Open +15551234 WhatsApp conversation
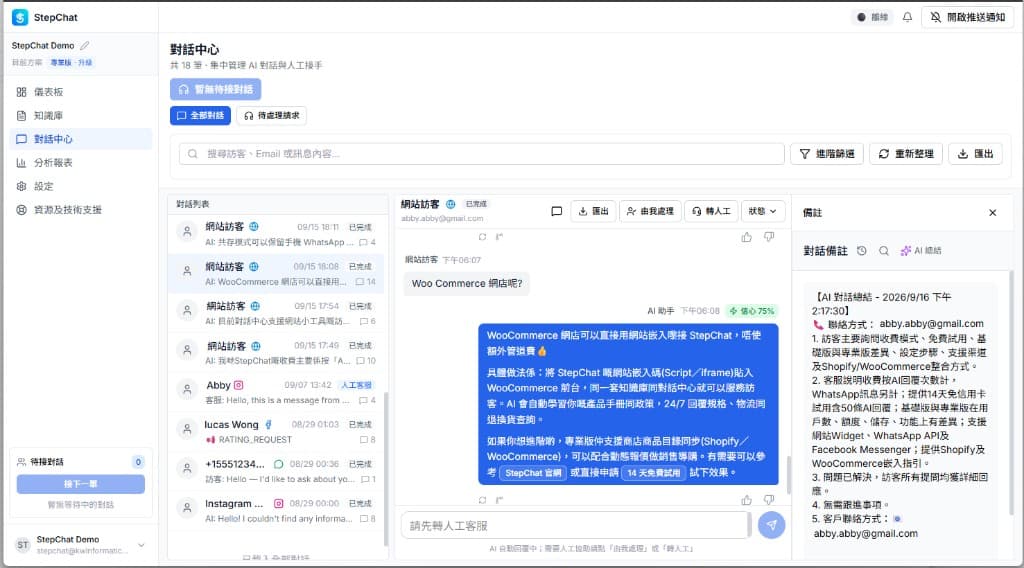Image resolution: width=1024 pixels, height=568 pixels. click(277, 471)
